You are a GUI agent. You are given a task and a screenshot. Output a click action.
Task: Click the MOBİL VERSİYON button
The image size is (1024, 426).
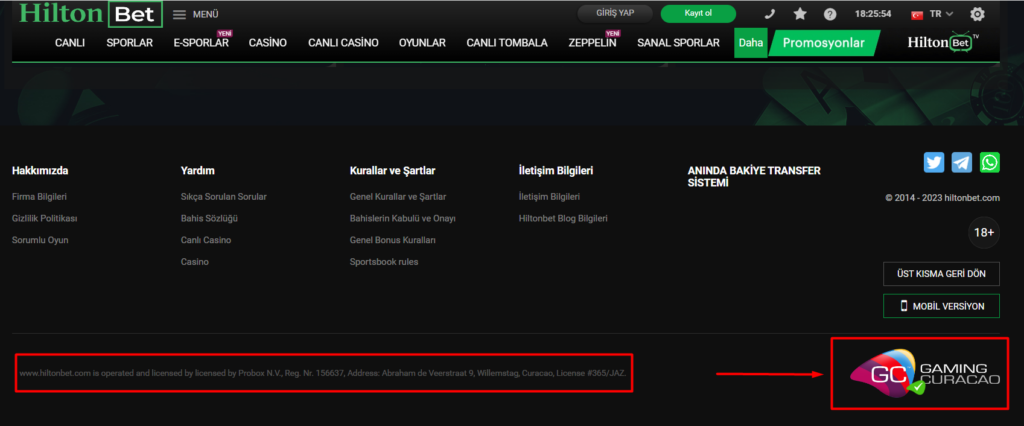coord(941,306)
